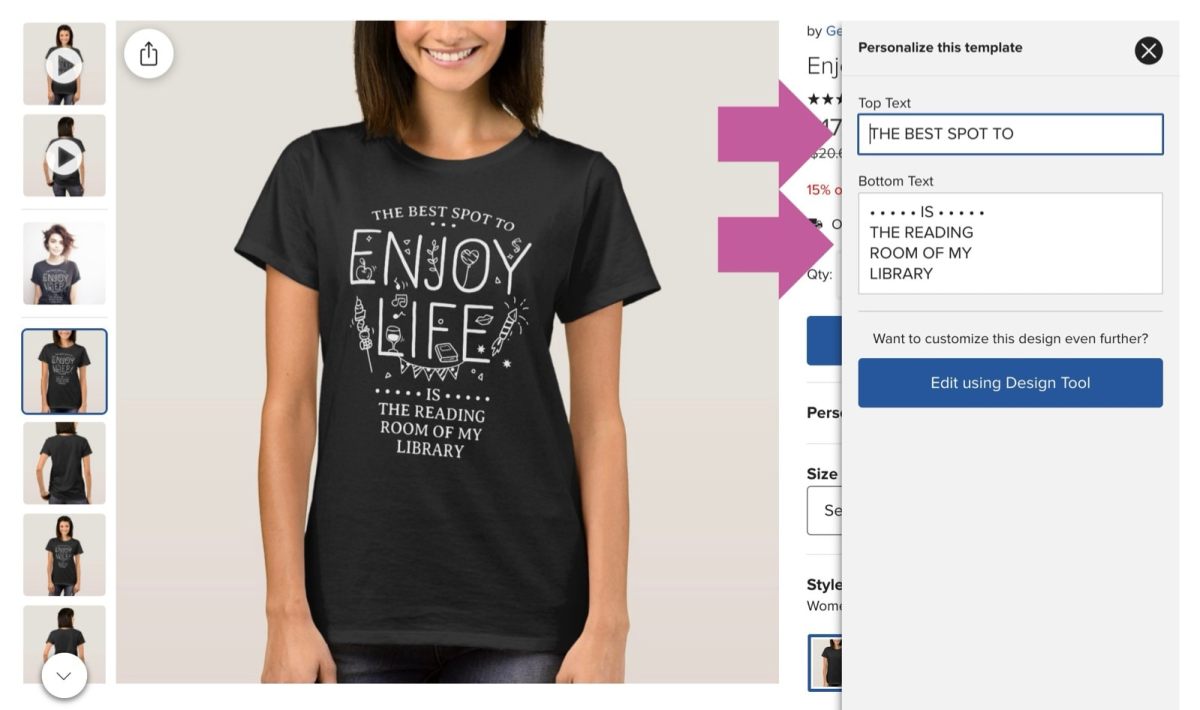Expand more thumbnails with down chevron
The width and height of the screenshot is (1200, 710).
coord(64,676)
